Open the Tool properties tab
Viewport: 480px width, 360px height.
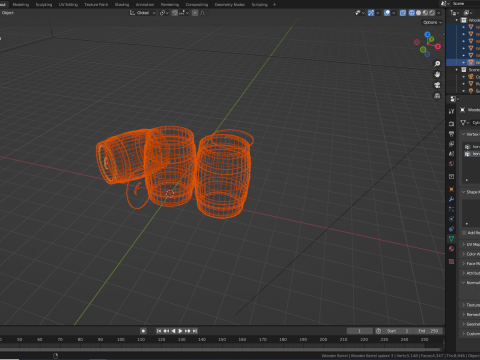451,111
